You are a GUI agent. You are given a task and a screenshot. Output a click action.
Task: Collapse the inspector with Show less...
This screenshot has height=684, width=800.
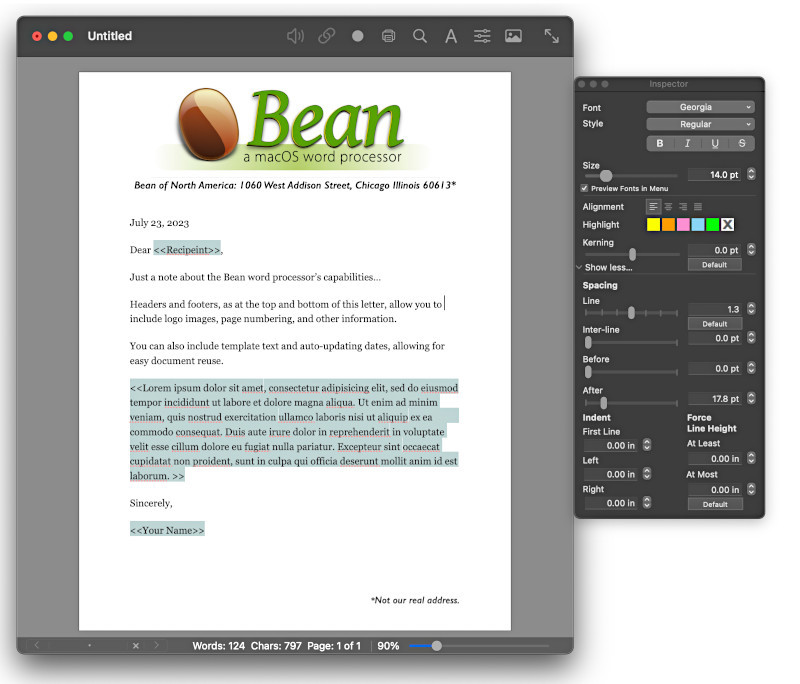[605, 267]
